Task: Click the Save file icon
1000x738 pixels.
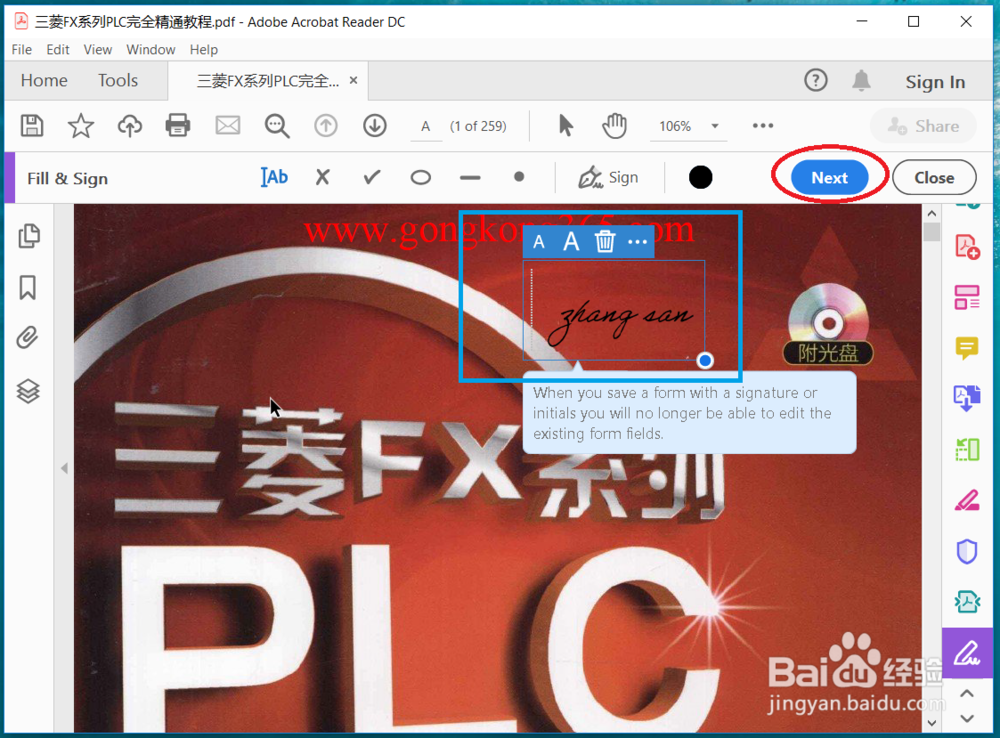Action: coord(32,126)
